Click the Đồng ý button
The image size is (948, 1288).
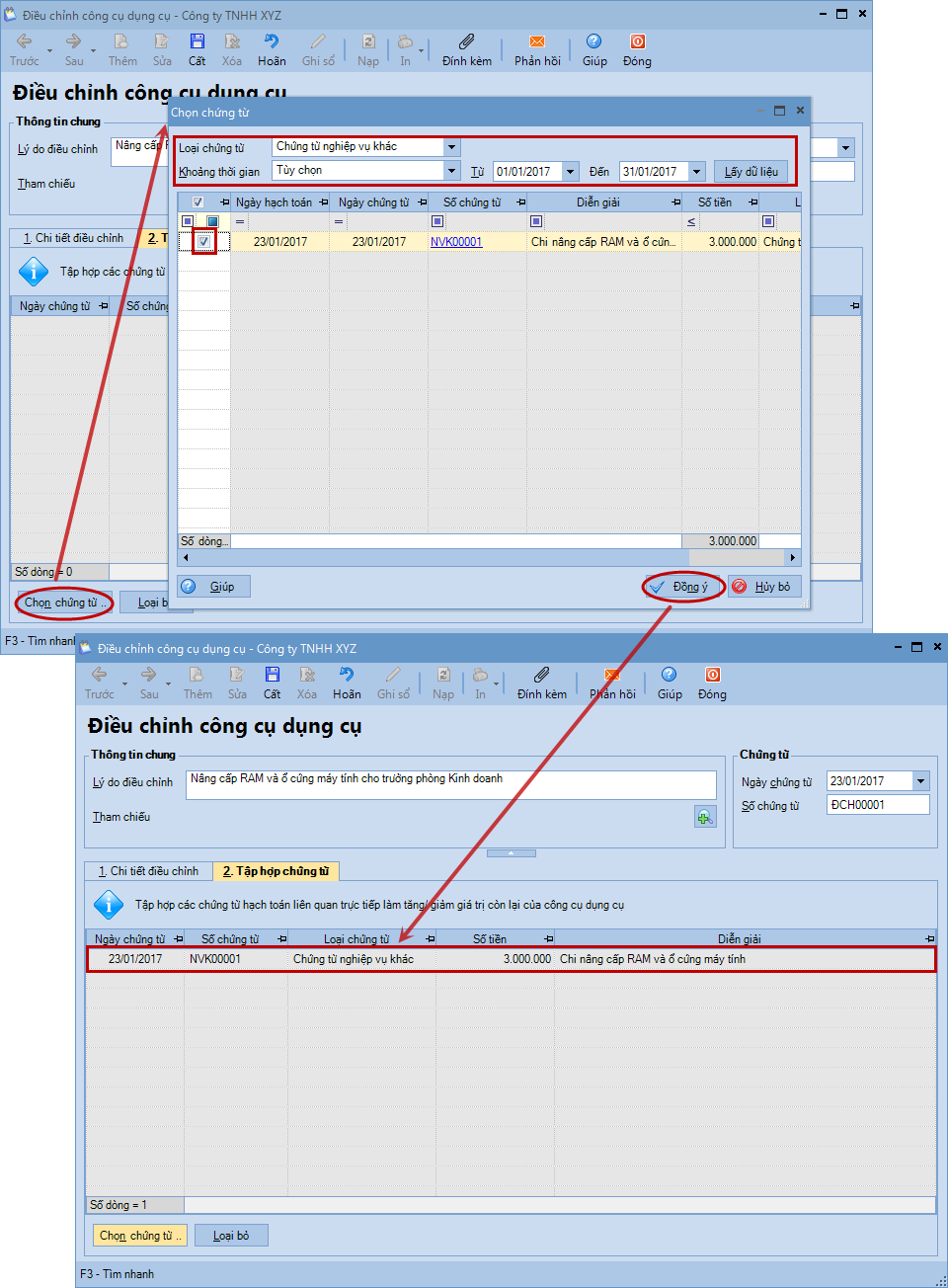[x=683, y=587]
